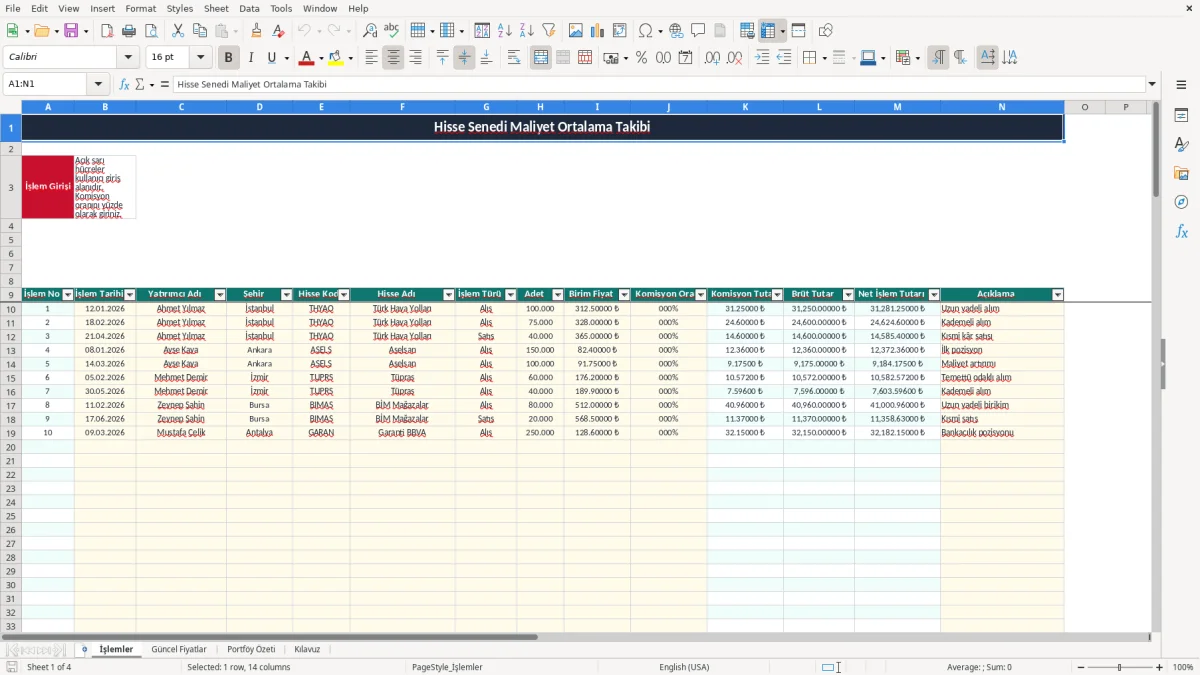Image resolution: width=1200 pixels, height=675 pixels.
Task: Open the Font Size dropdown
Action: pos(200,58)
